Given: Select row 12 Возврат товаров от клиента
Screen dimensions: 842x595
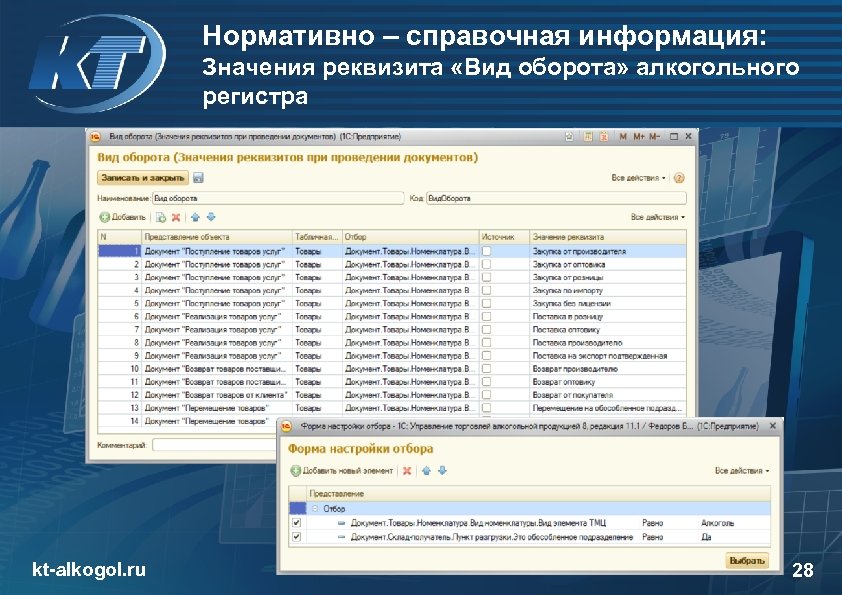Looking at the screenshot, I should [392, 395].
